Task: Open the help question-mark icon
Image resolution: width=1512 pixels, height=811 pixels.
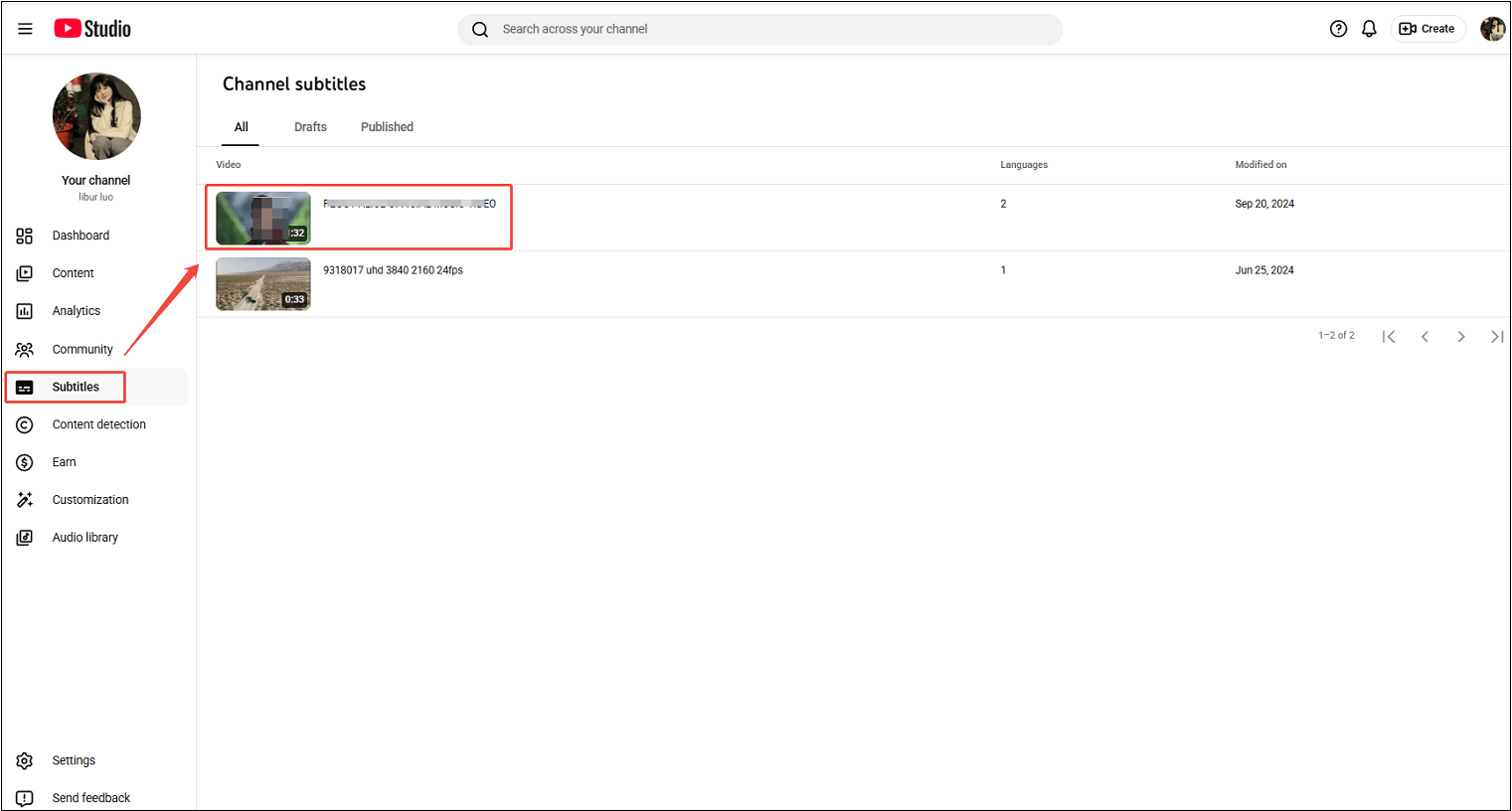Action: point(1338,29)
